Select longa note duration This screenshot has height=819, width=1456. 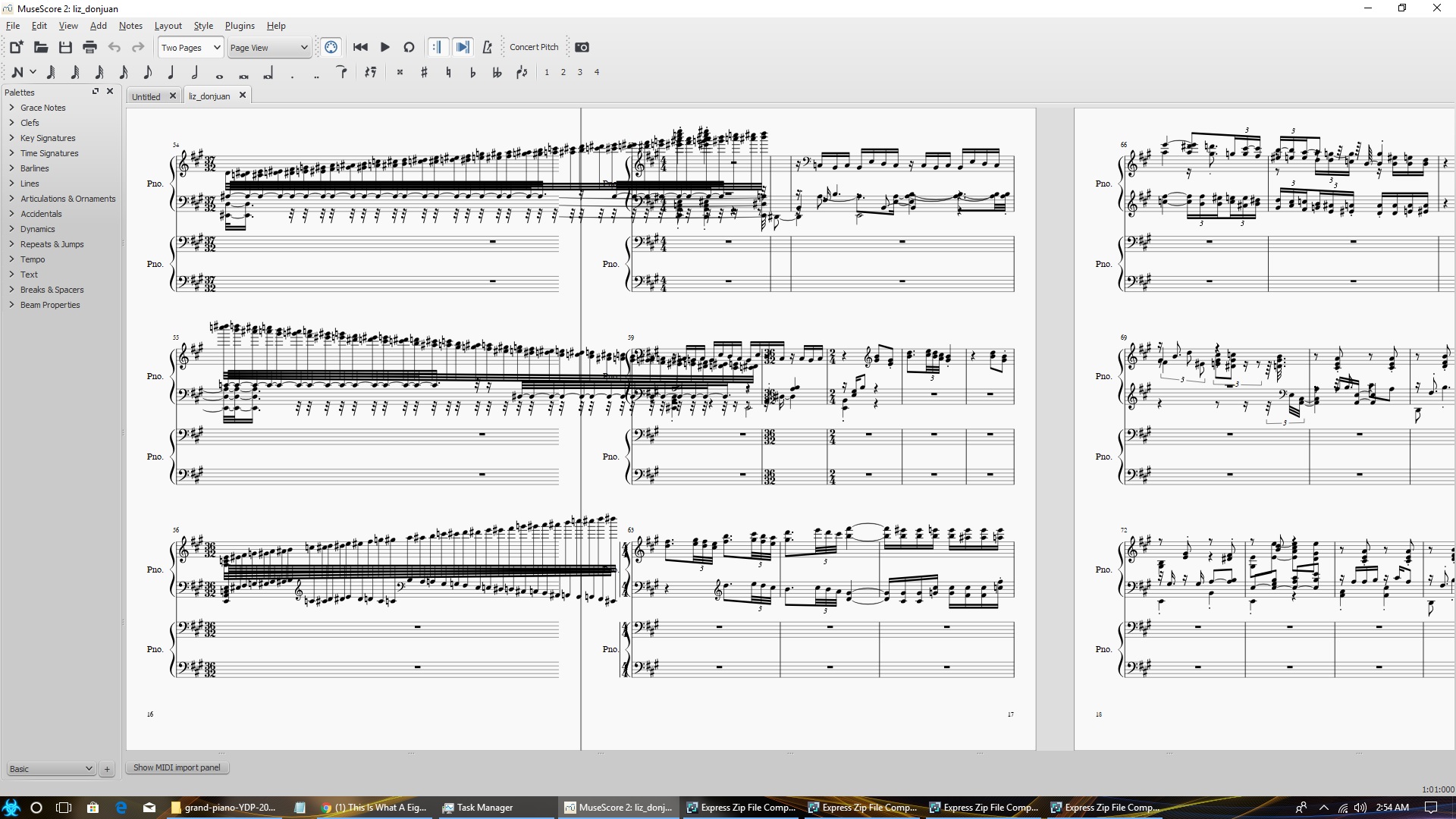pos(268,74)
